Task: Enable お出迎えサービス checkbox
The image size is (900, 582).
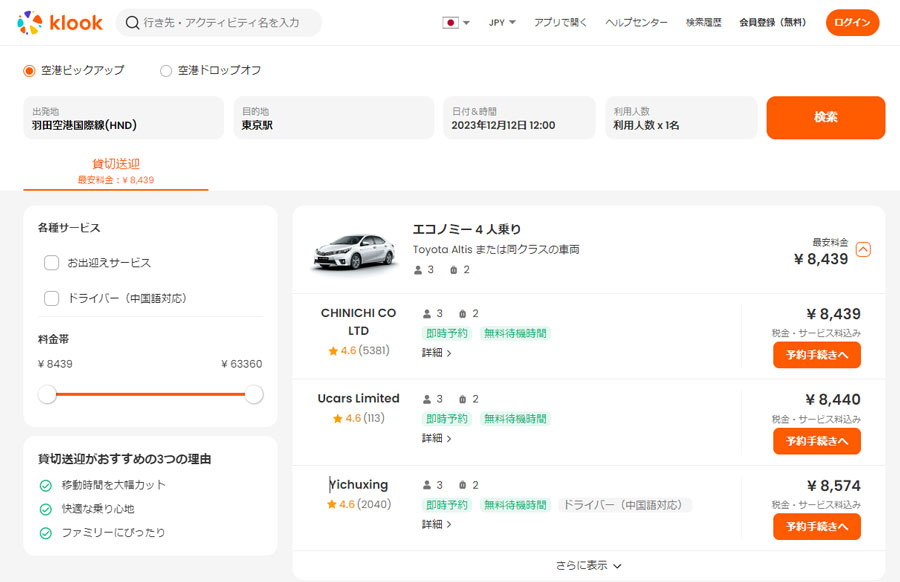Action: coord(52,263)
